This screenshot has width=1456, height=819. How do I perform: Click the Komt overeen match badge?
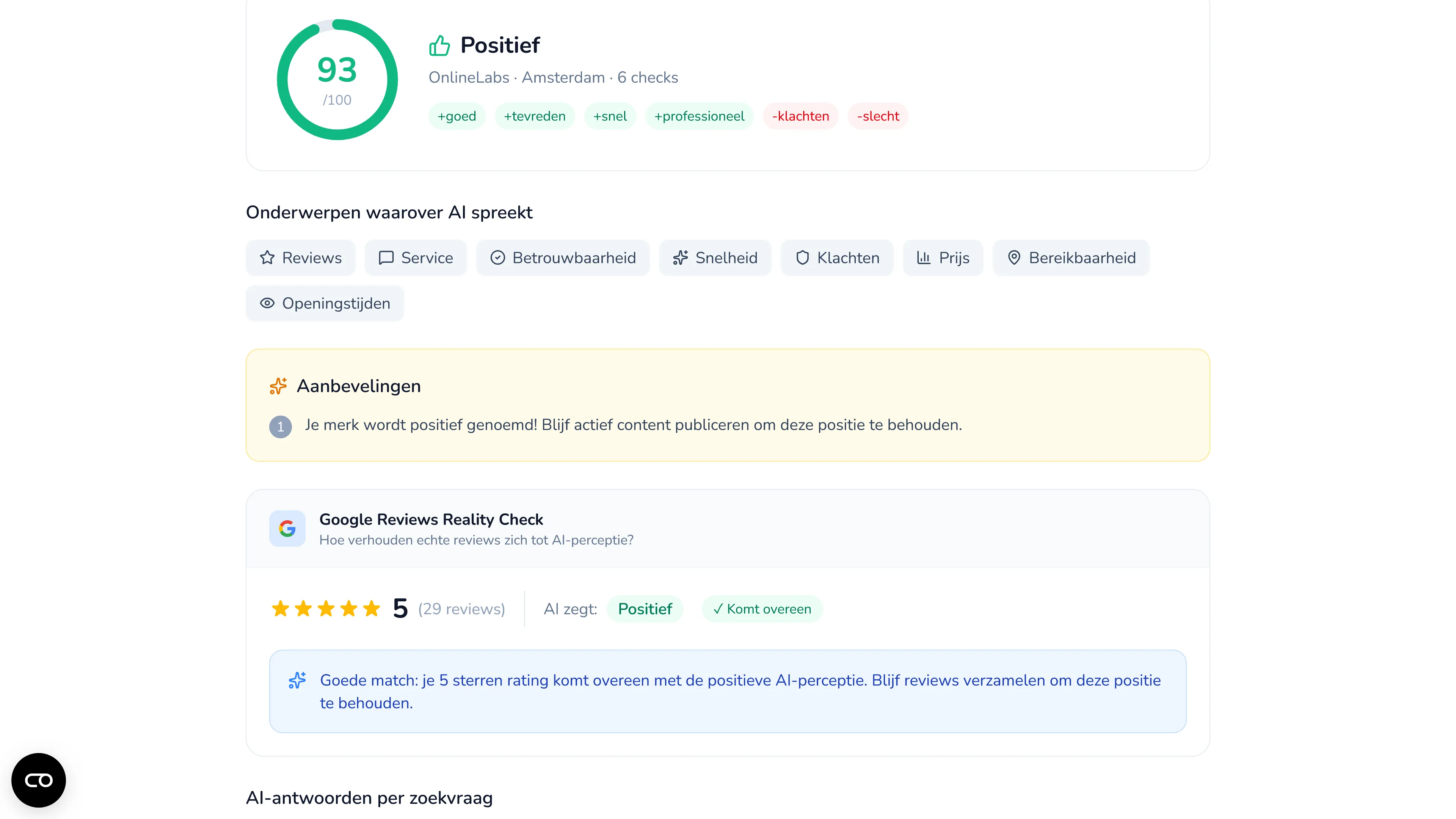(x=762, y=609)
